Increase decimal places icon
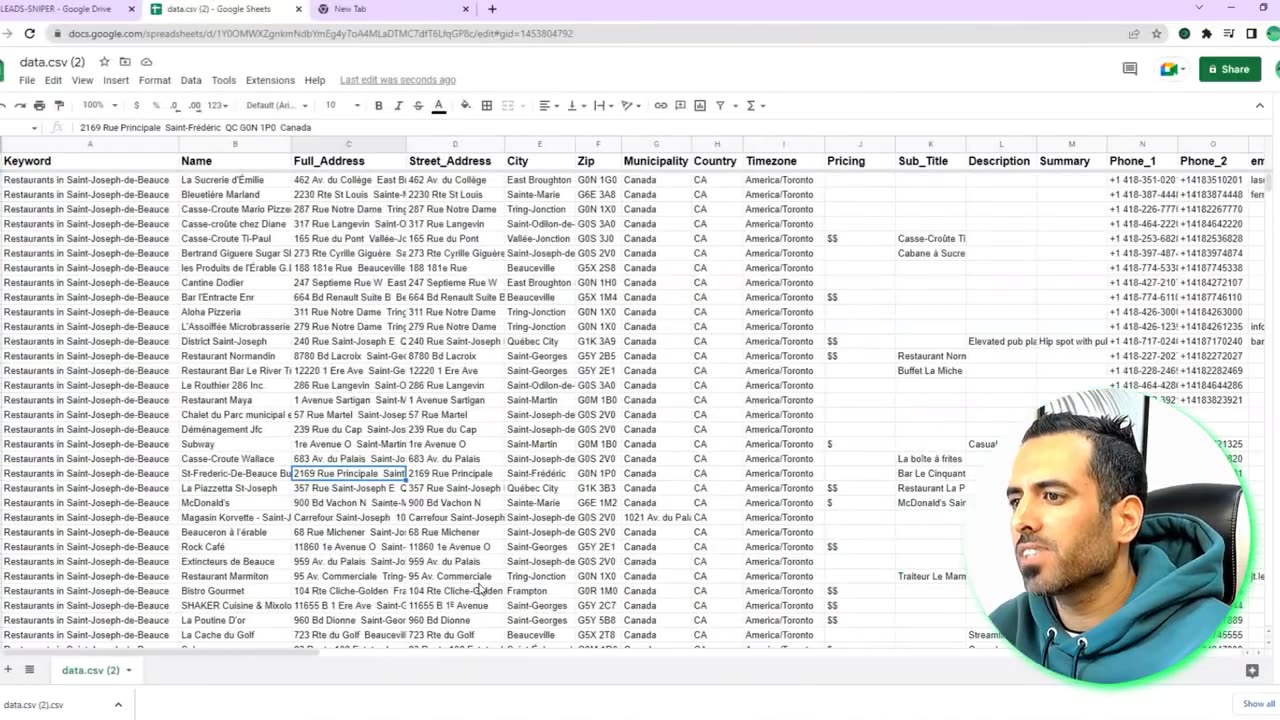 (x=194, y=105)
